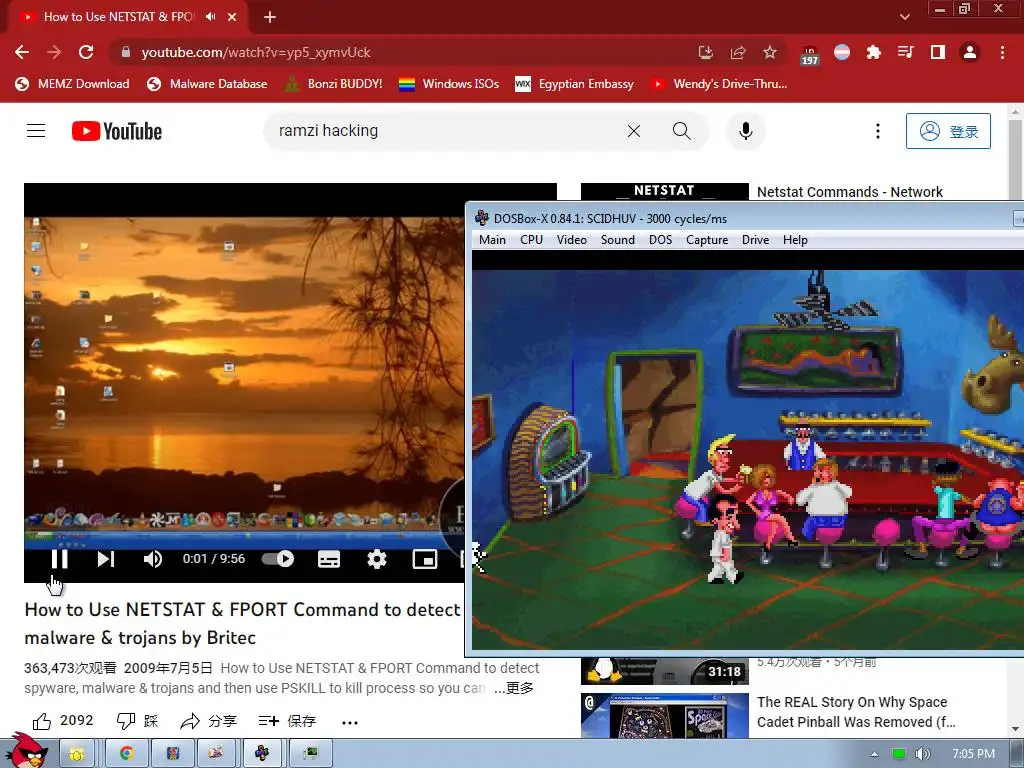1024x768 pixels.
Task: Open Bonzi BUDDY! bookmark
Action: click(x=334, y=84)
